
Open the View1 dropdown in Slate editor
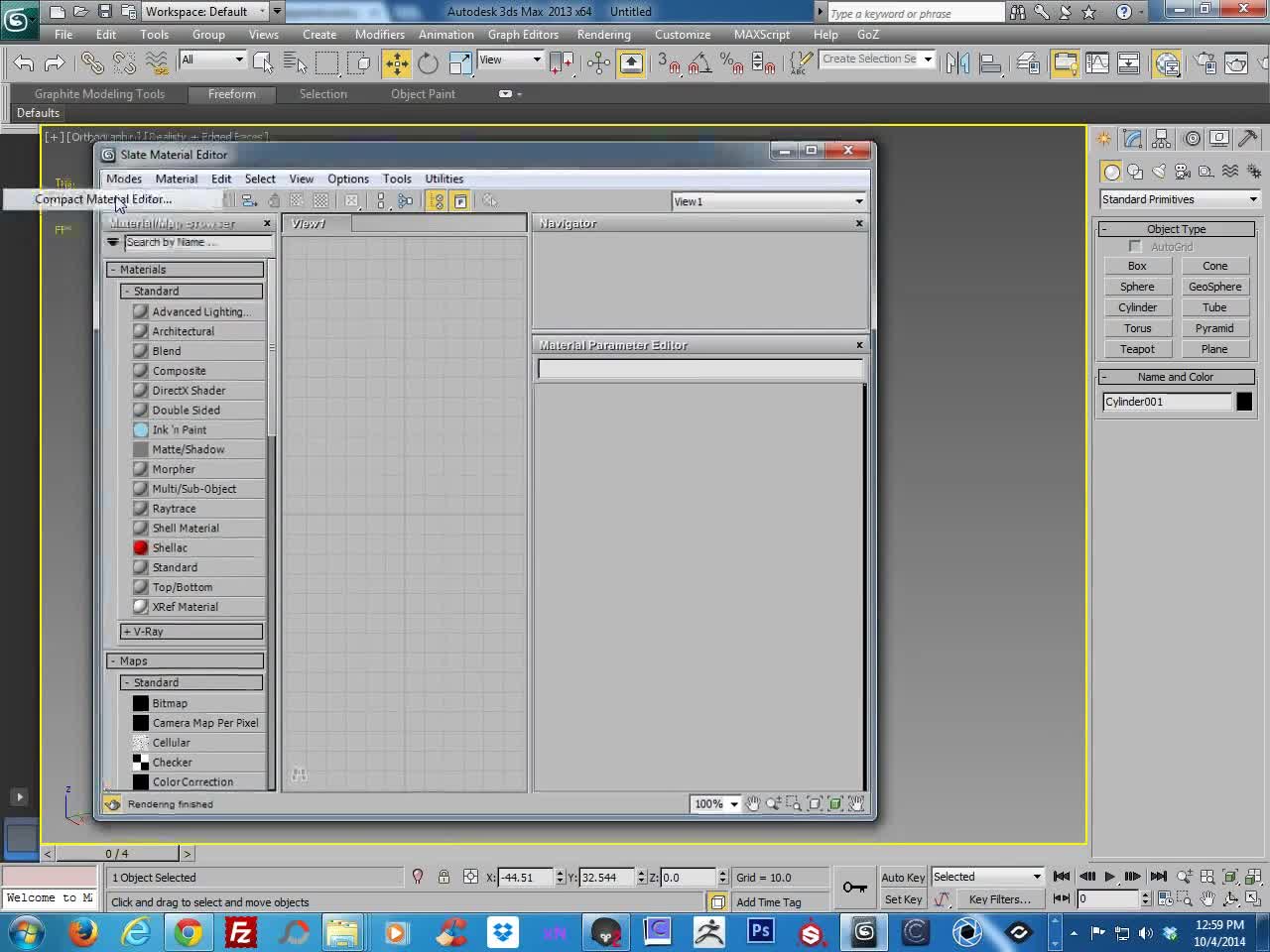point(769,201)
